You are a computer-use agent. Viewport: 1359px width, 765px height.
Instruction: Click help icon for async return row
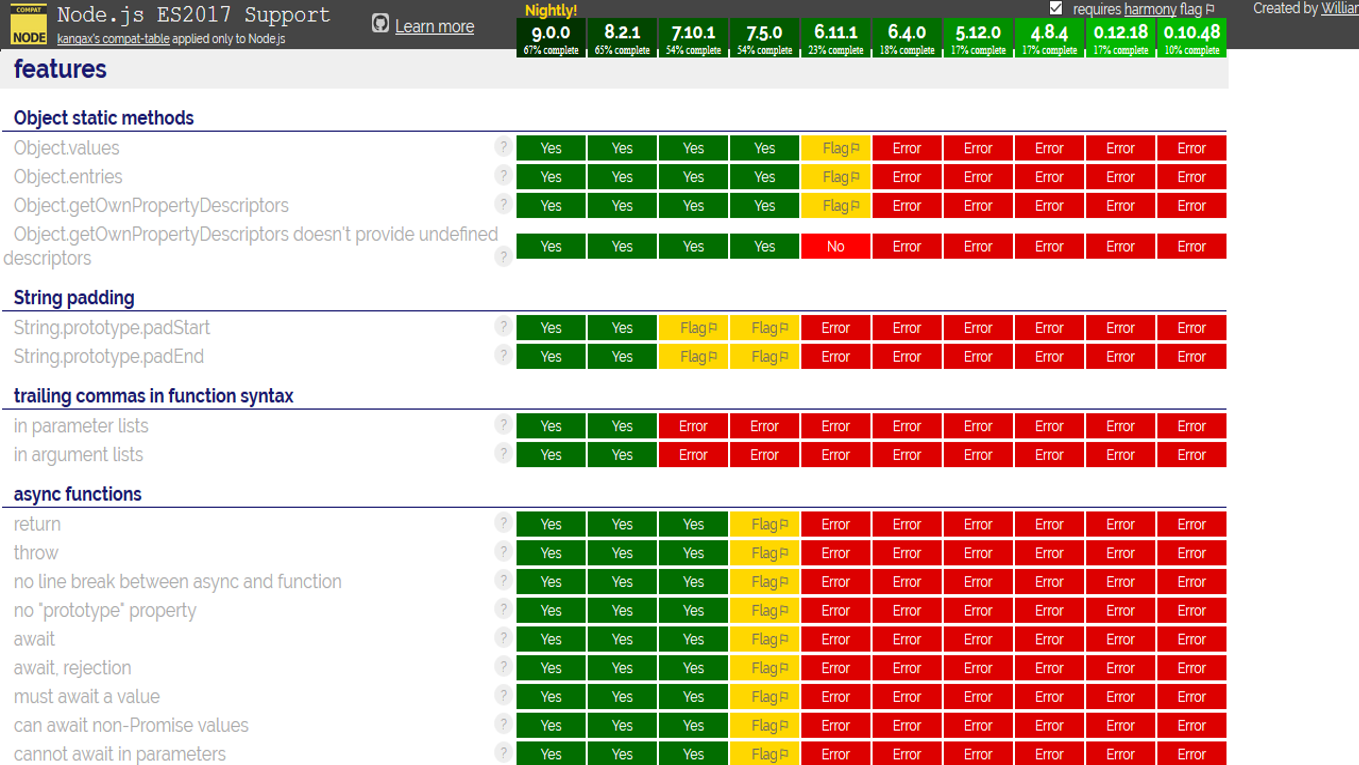click(503, 523)
